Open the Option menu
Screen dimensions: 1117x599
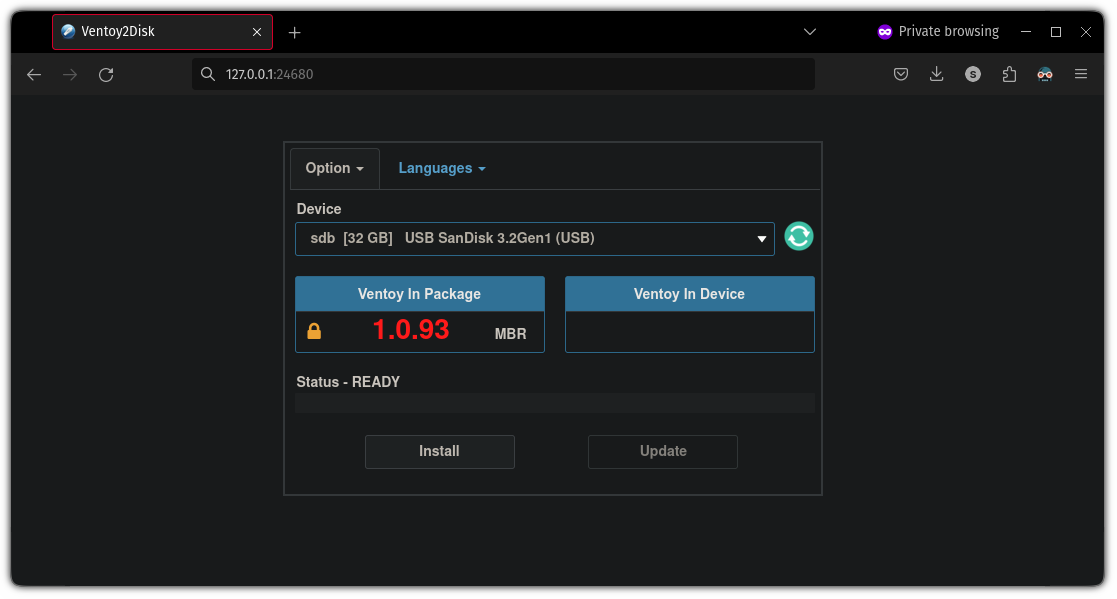point(334,168)
